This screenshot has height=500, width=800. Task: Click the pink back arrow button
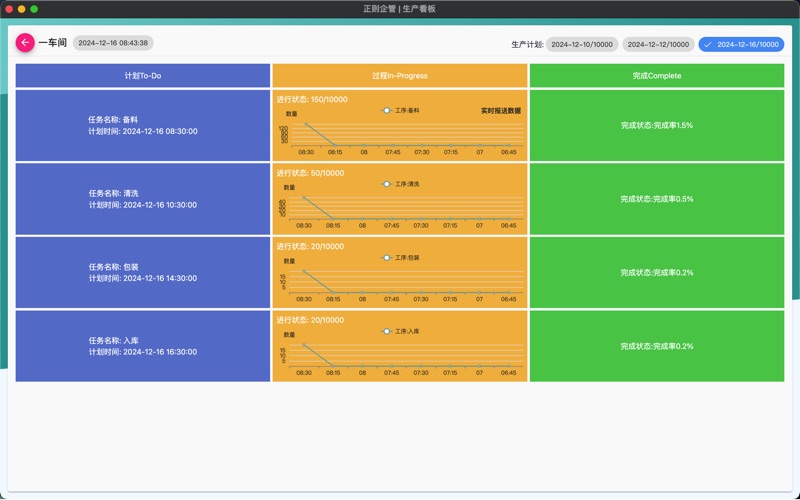[x=25, y=43]
